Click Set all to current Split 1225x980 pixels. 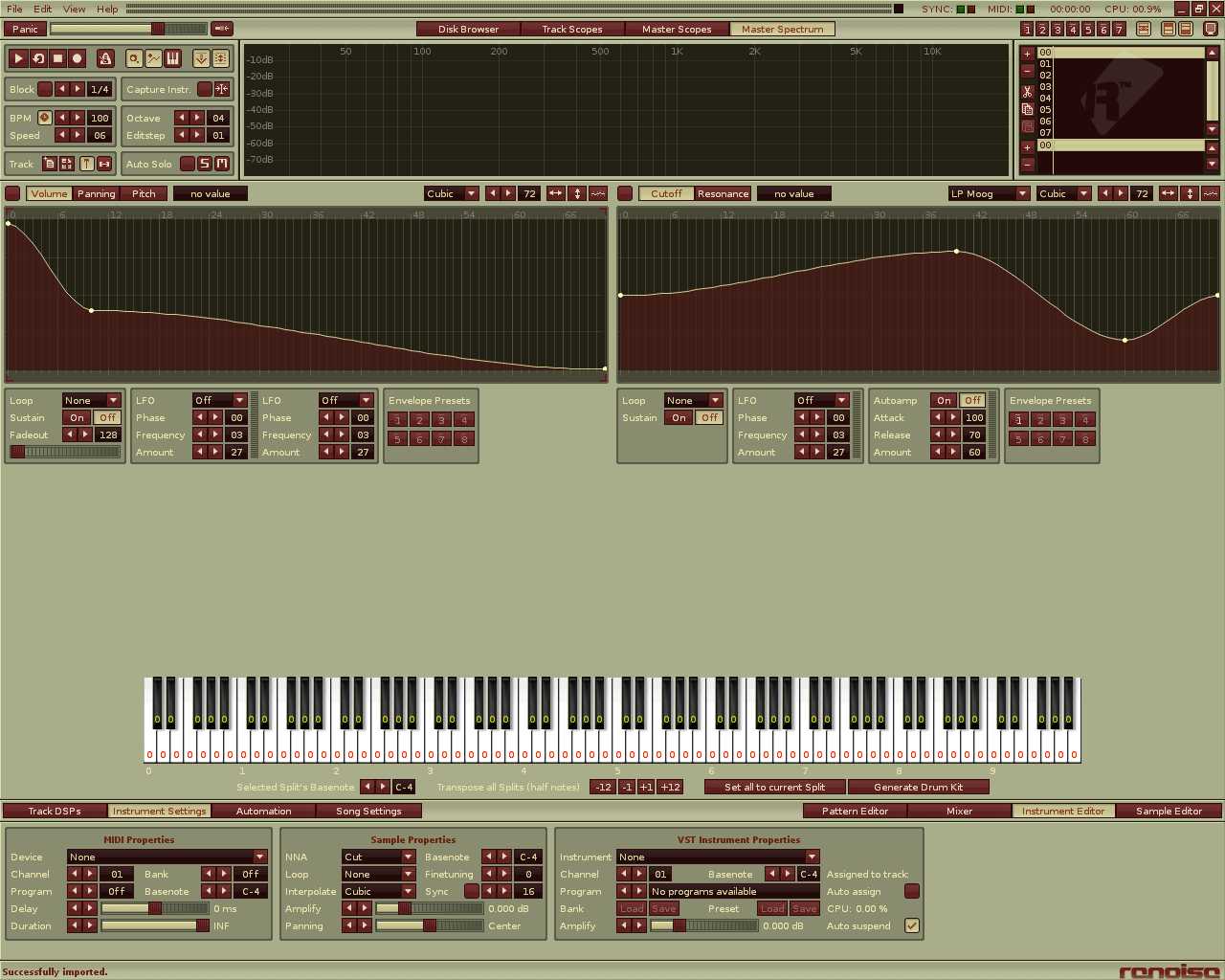(x=774, y=787)
